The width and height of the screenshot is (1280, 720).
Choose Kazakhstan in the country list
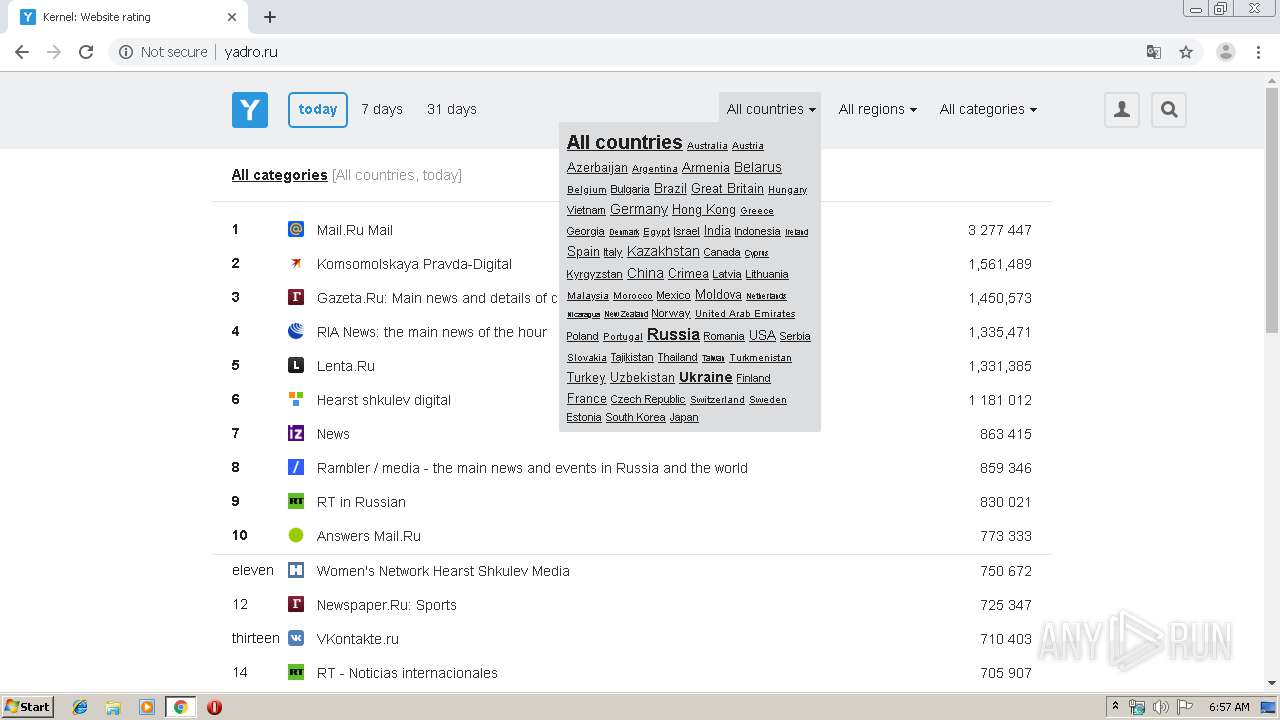click(663, 251)
